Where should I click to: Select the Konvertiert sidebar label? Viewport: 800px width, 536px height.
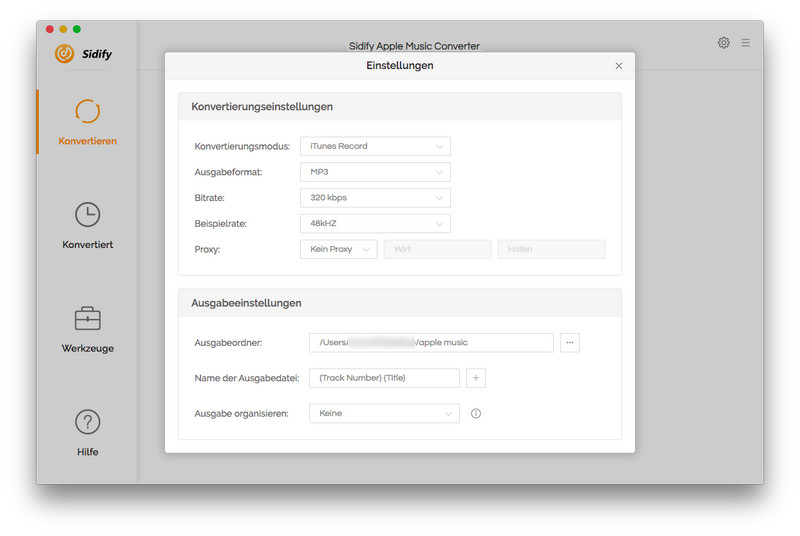coord(87,245)
